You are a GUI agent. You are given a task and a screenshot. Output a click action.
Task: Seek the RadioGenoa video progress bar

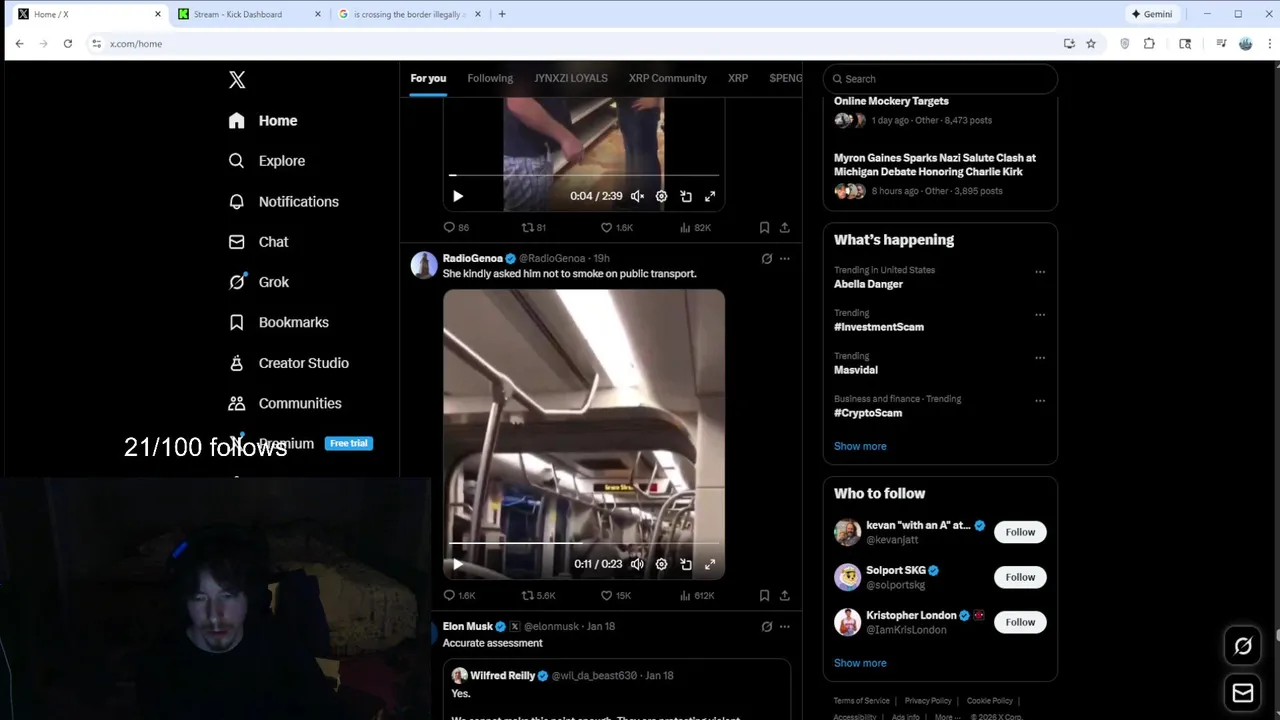[x=584, y=543]
